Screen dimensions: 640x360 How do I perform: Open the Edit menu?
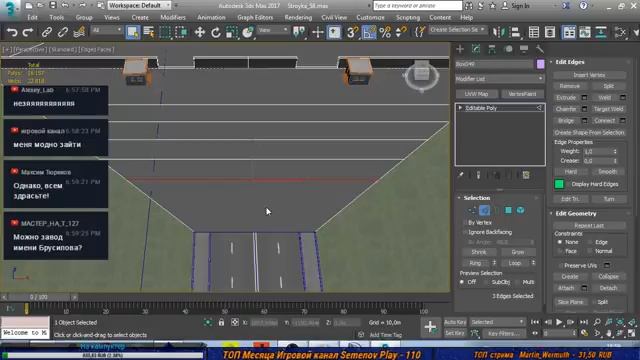(x=32, y=18)
